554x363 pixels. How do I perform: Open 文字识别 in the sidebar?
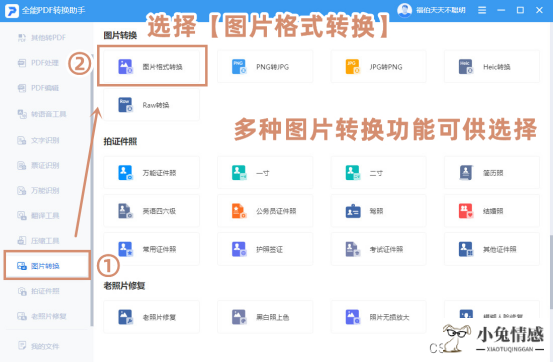coord(38,140)
